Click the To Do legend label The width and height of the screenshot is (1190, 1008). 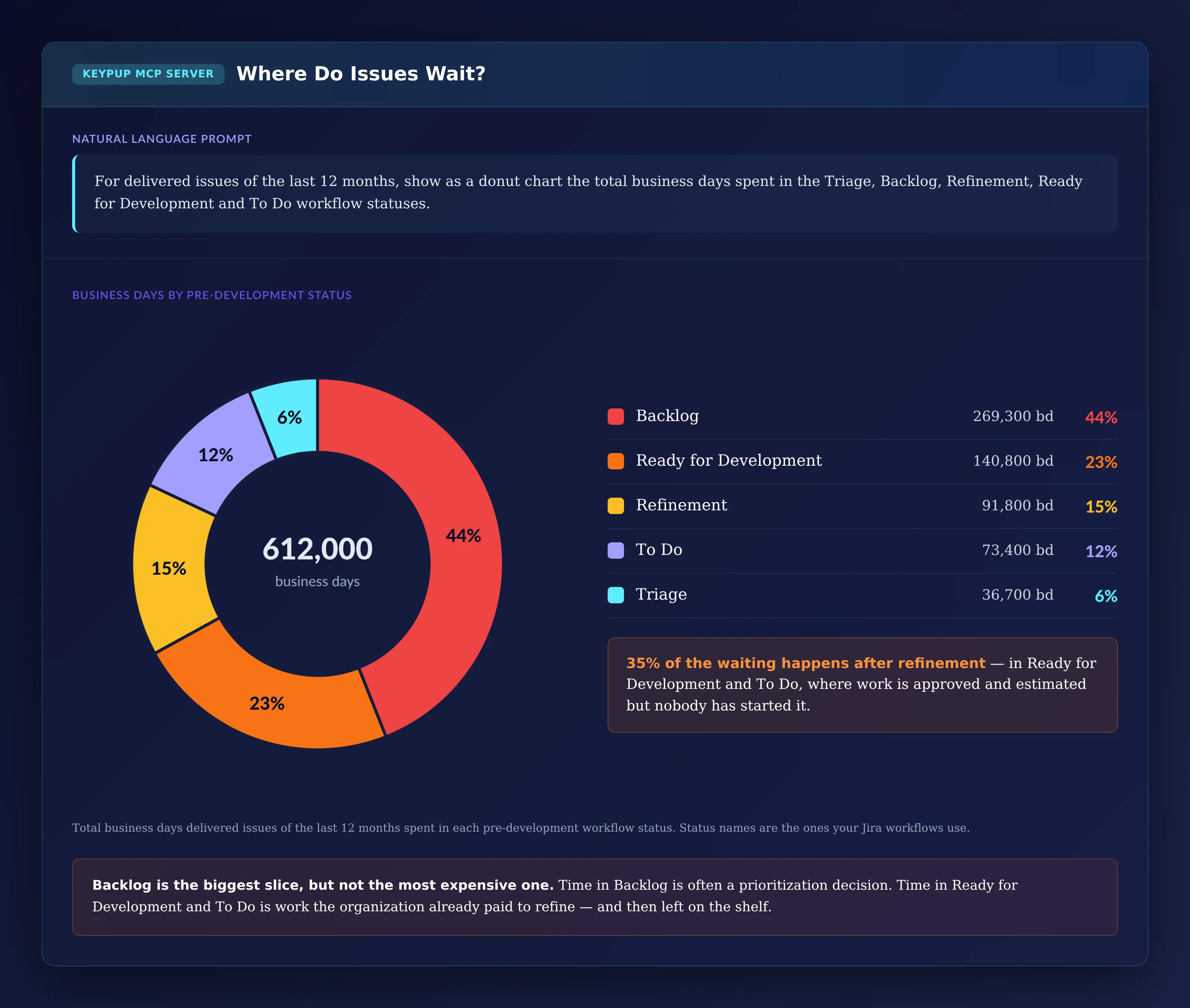659,550
